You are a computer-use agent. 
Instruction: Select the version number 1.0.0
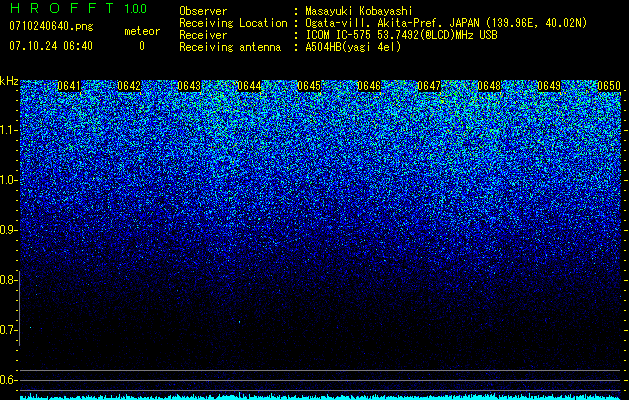pos(136,8)
